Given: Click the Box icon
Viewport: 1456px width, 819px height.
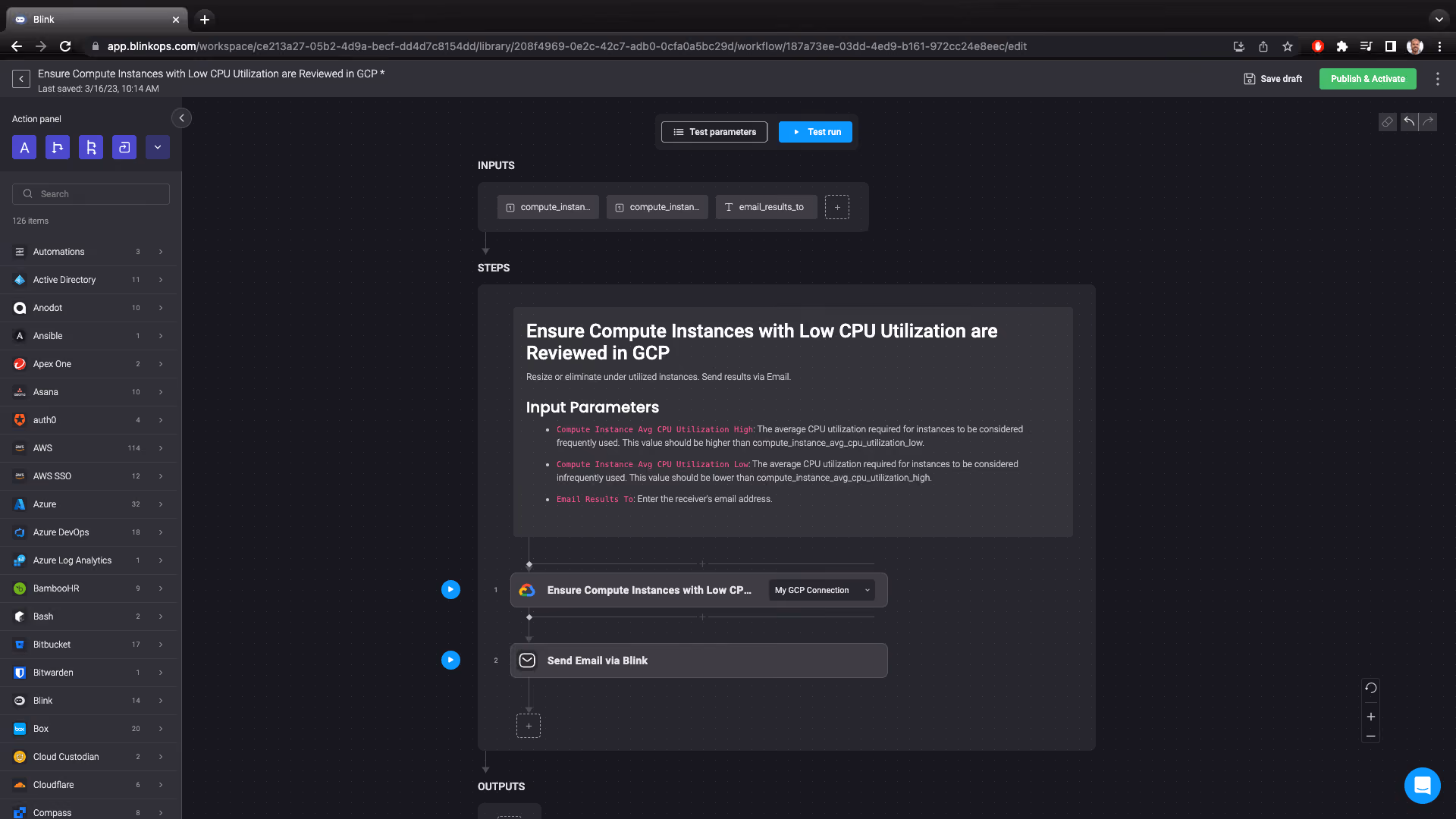Looking at the screenshot, I should tap(20, 729).
